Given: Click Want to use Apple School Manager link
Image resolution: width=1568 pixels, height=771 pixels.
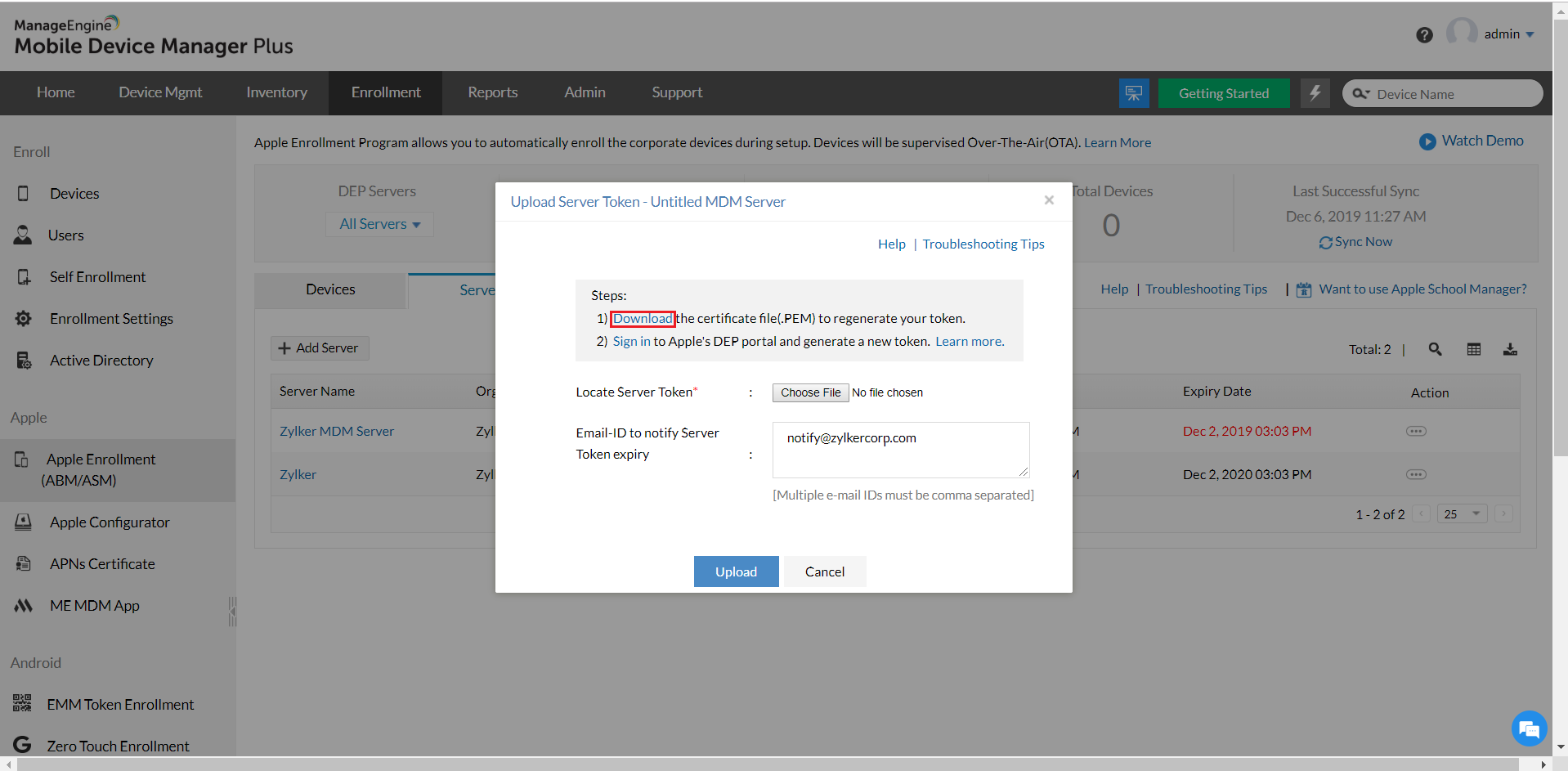Looking at the screenshot, I should pos(1422,289).
